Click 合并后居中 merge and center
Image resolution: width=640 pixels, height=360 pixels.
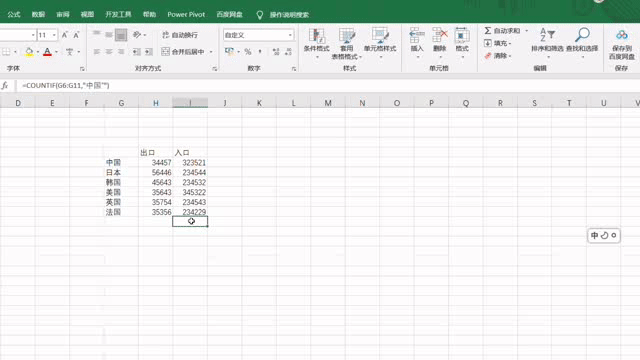click(183, 52)
